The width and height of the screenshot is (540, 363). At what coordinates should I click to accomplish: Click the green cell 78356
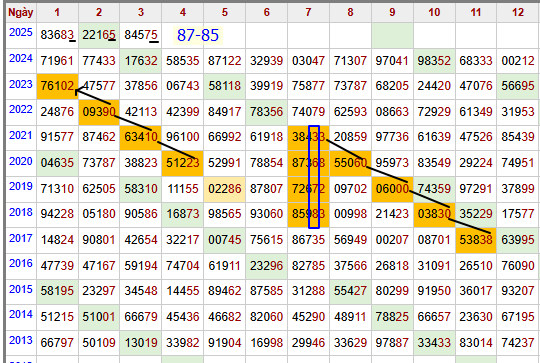coord(267,112)
